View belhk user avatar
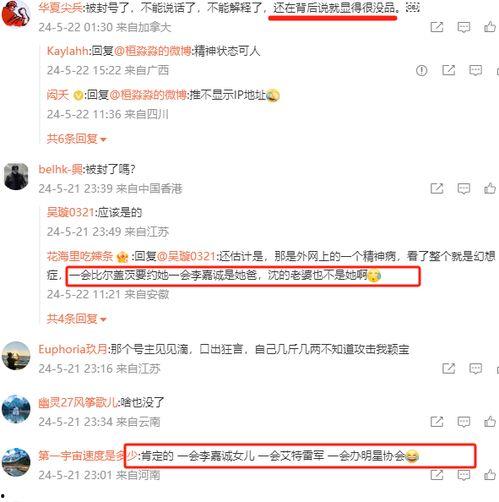This screenshot has width=499, height=502. (x=16, y=177)
